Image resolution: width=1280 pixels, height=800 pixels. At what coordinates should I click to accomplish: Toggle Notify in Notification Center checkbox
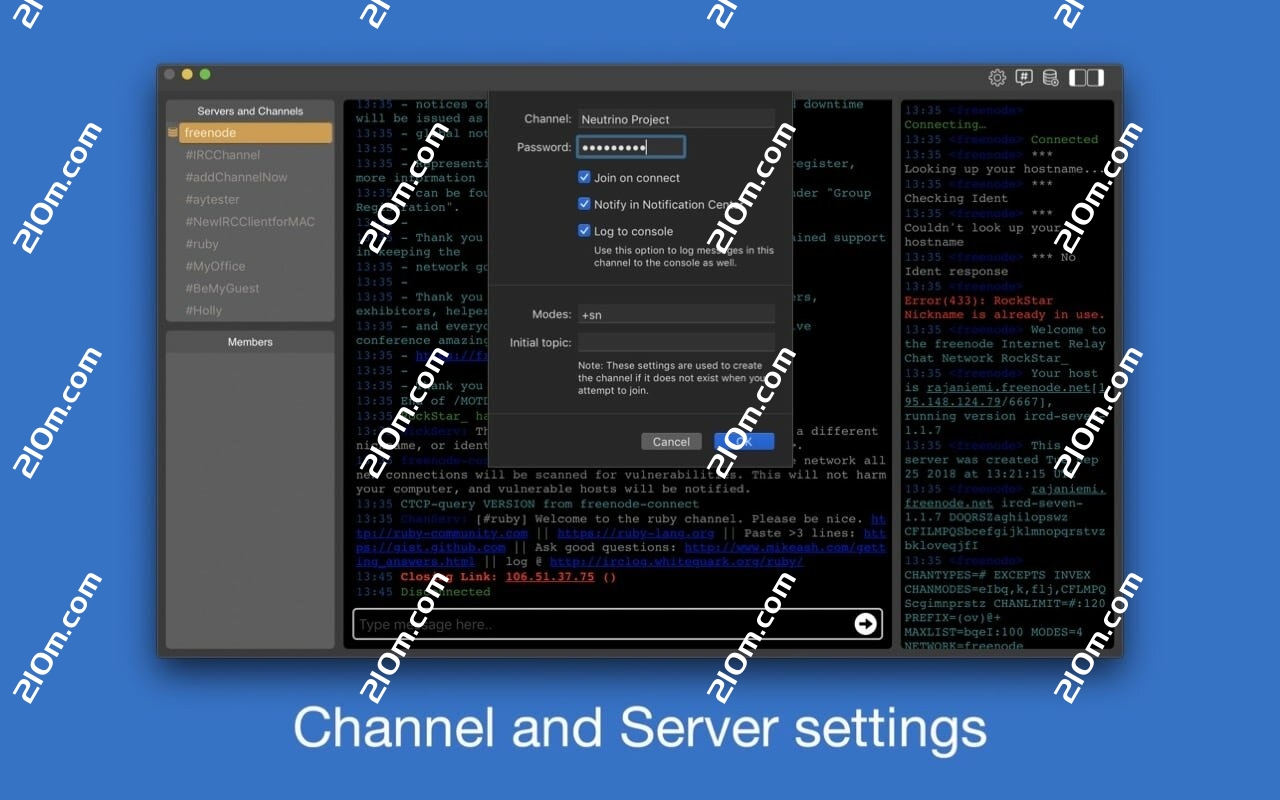584,204
